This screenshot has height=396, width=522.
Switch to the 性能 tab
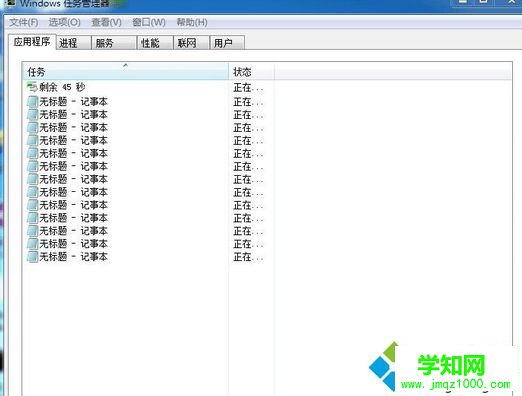(155, 43)
